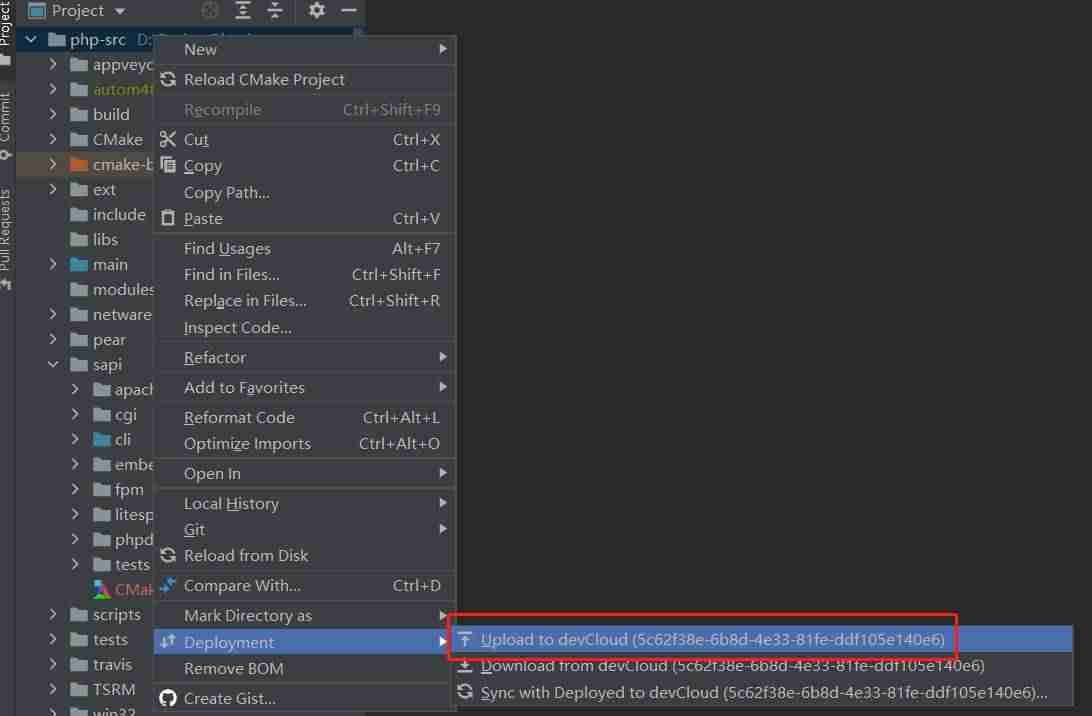The width and height of the screenshot is (1092, 716).
Task: Click the GitHub icon beside Create Gist
Action: tap(168, 698)
